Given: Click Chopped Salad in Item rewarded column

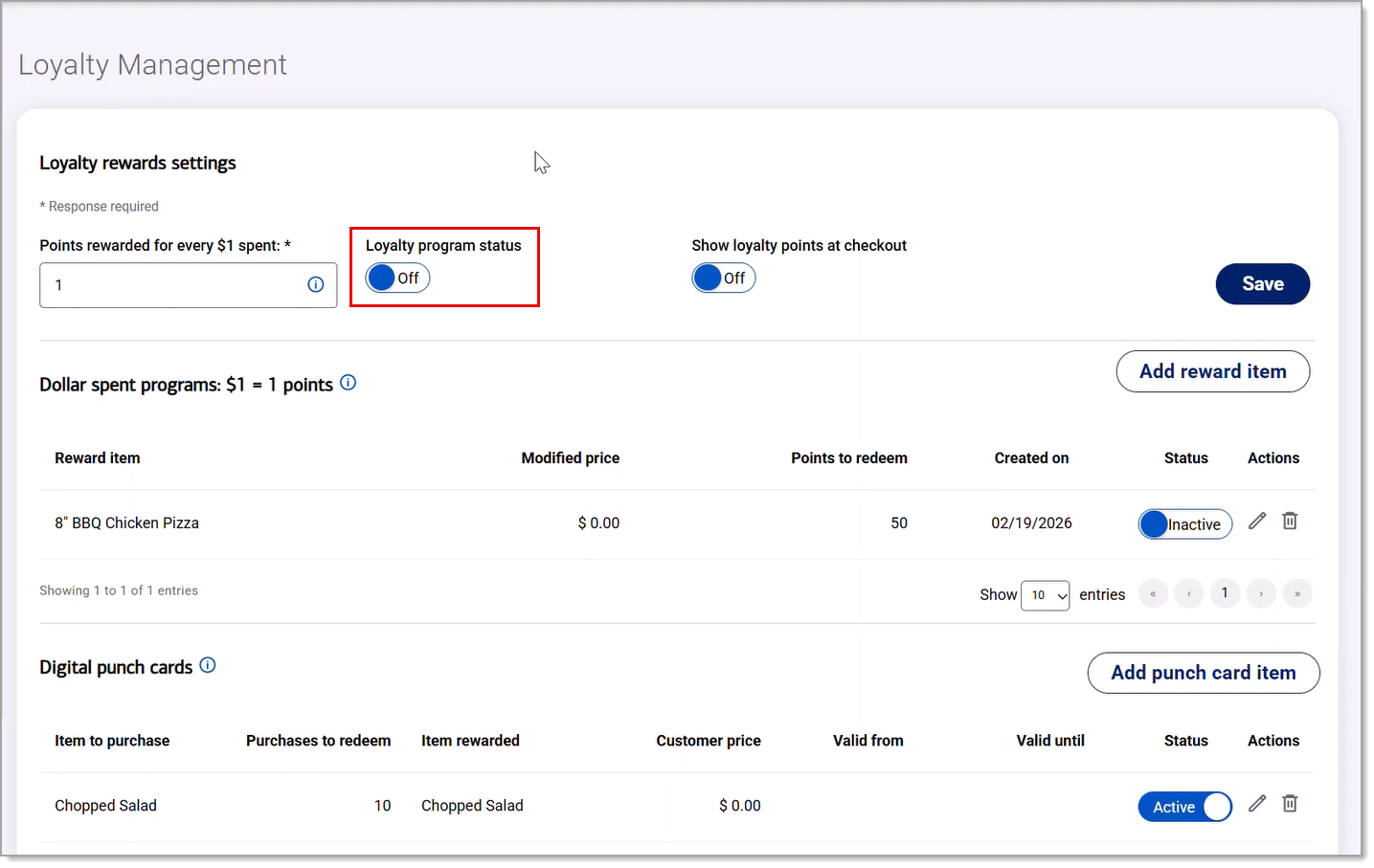Looking at the screenshot, I should click(x=472, y=806).
